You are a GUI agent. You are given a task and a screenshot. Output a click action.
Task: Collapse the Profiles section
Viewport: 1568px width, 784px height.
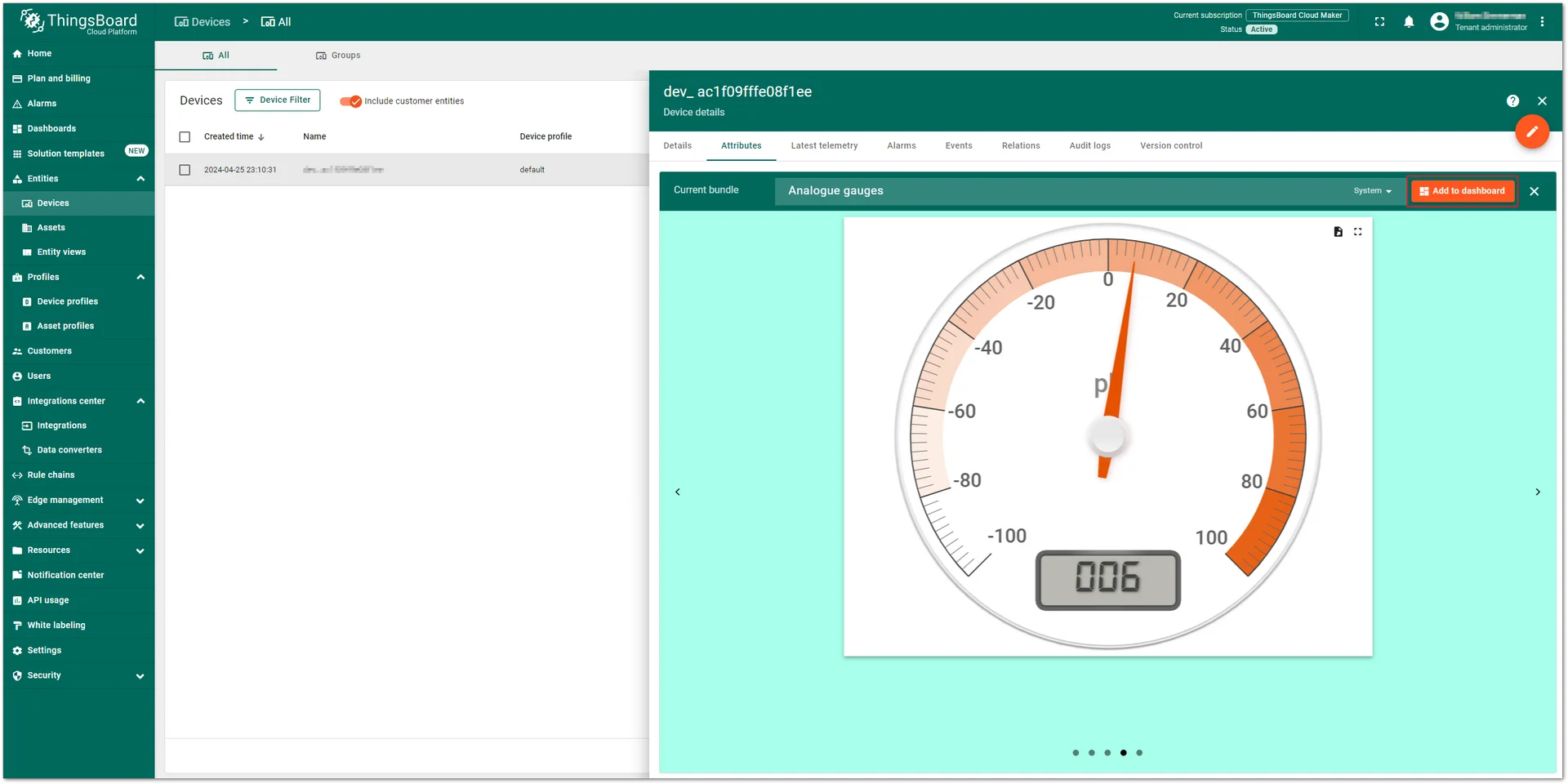pos(140,277)
